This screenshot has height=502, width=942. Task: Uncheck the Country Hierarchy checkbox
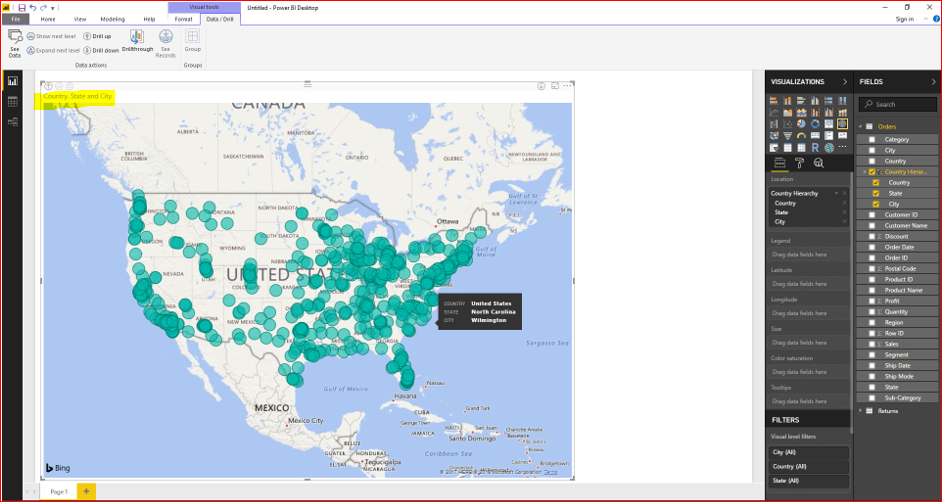tap(872, 172)
